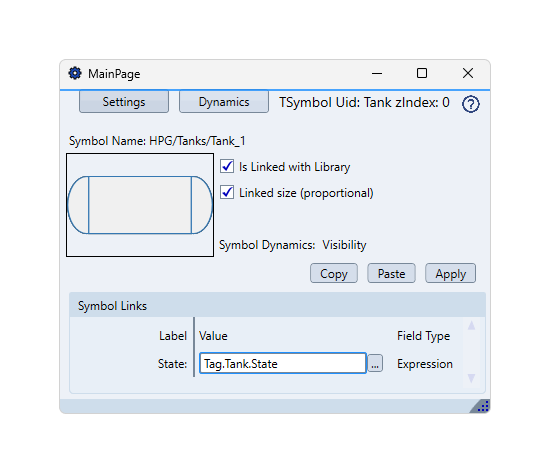
Task: Click the tank symbol preview thumbnail
Action: [140, 205]
